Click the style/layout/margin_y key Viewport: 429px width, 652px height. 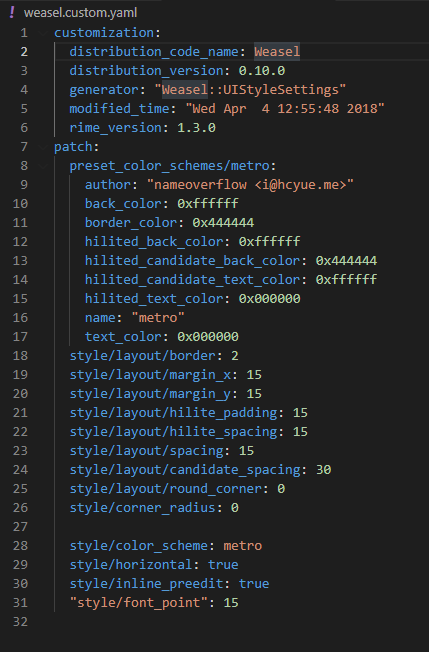coord(150,393)
